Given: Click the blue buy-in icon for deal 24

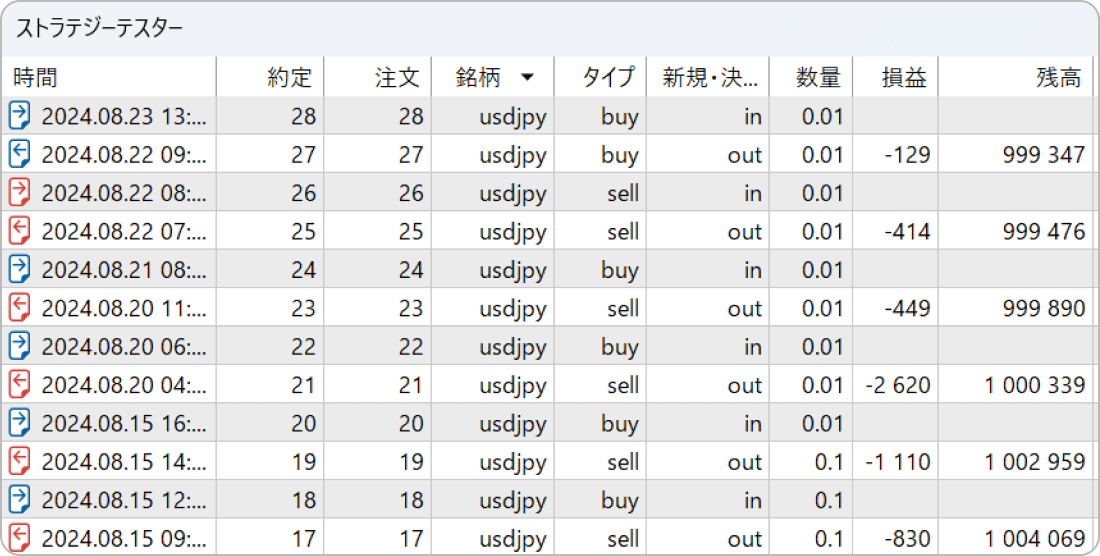Looking at the screenshot, I should click(20, 270).
